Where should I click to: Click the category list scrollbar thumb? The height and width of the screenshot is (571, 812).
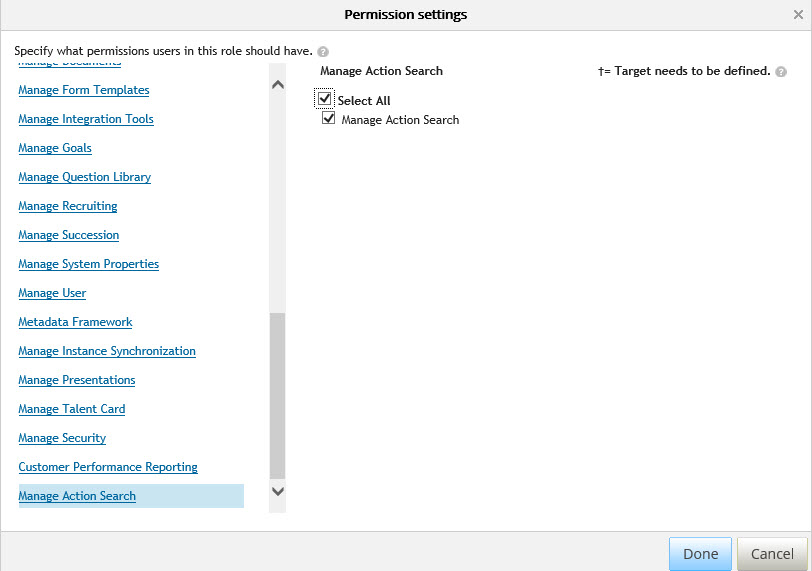278,396
